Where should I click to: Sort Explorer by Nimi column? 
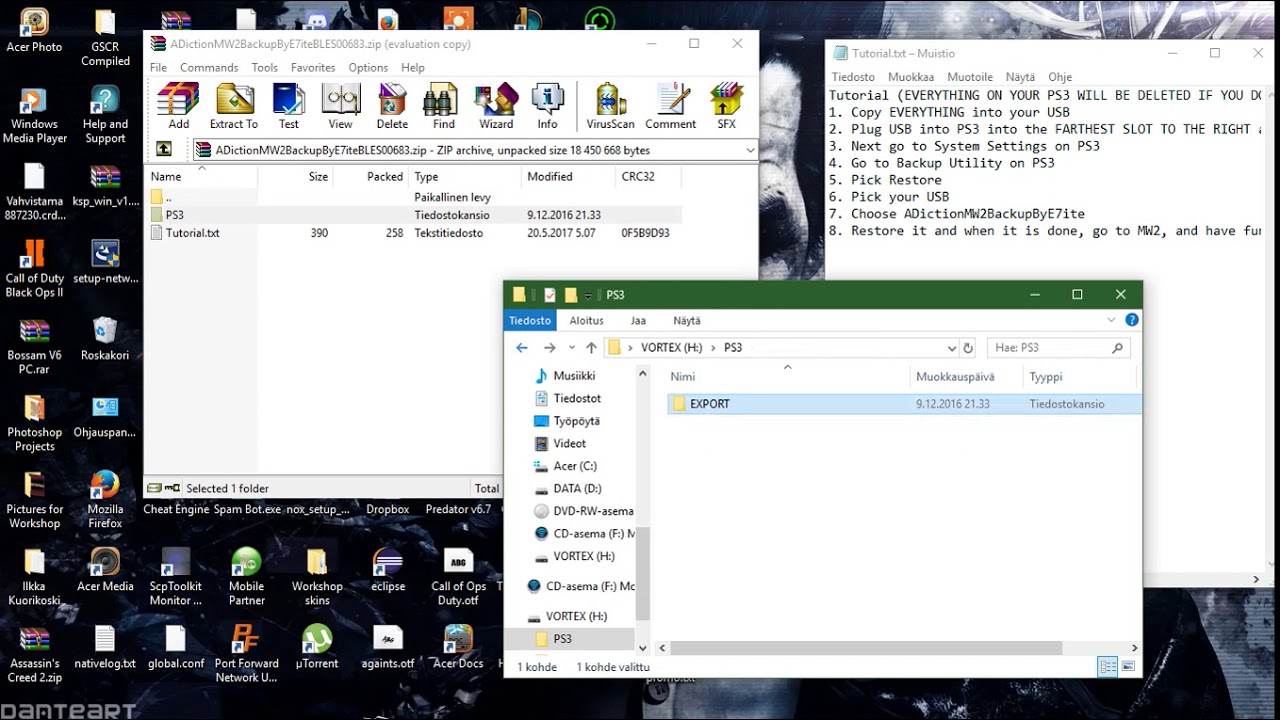787,377
